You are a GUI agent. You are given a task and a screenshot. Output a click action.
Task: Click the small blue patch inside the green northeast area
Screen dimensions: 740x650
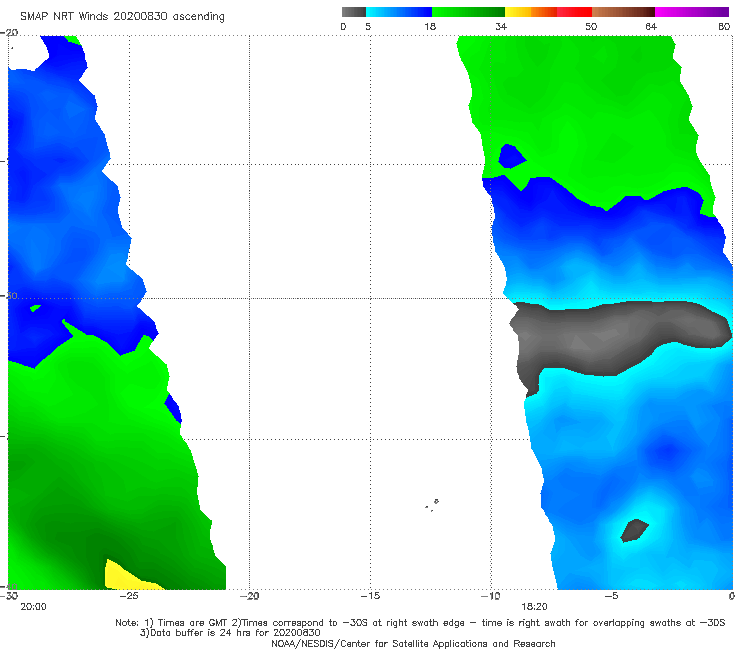[512, 156]
